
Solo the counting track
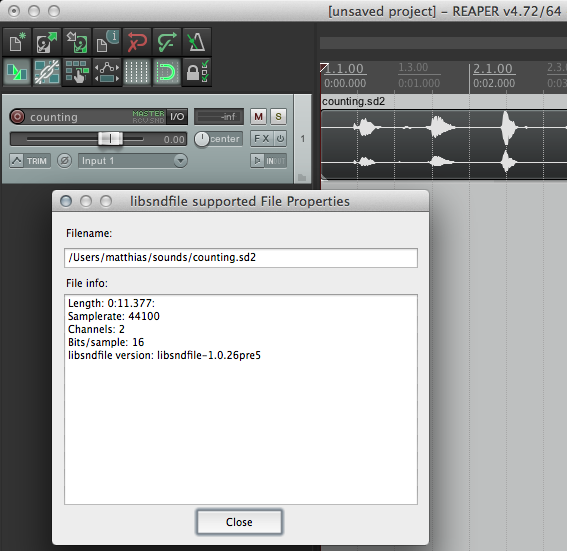(x=278, y=116)
